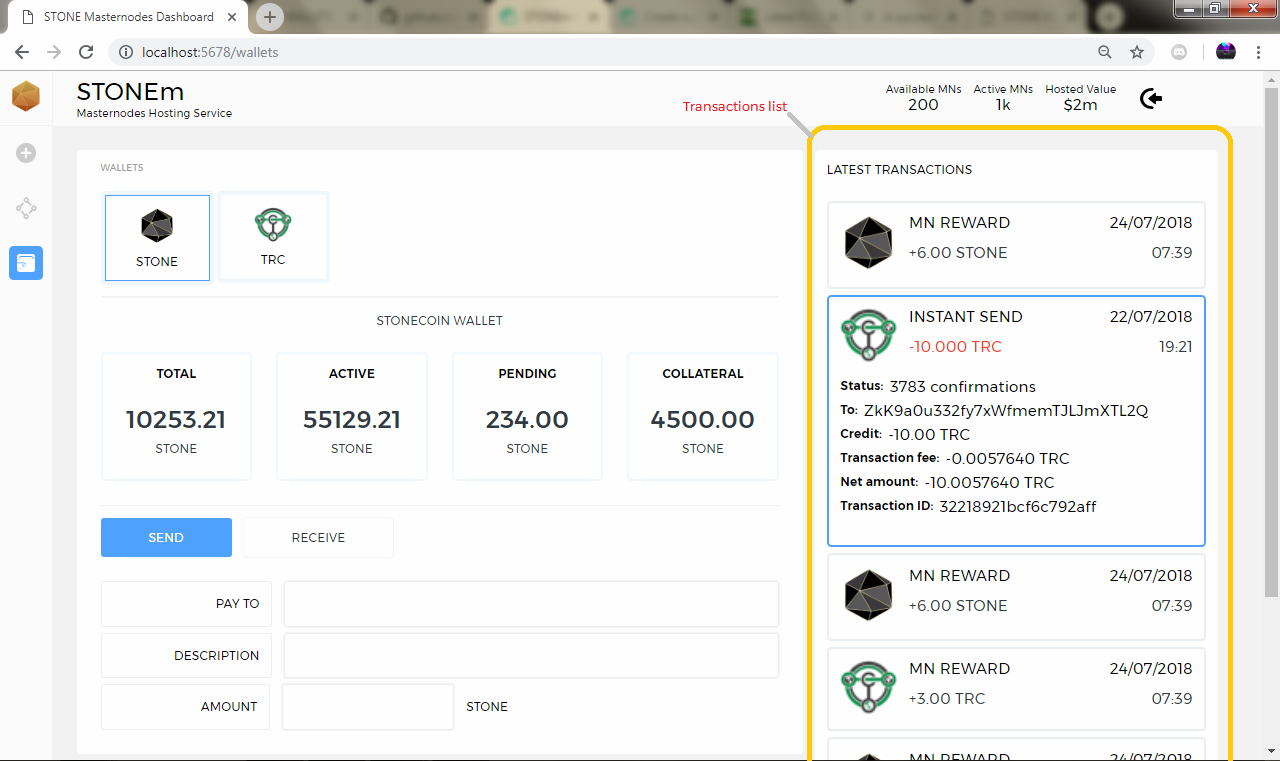Click the ACTIVE 55129.21 STONE card
Image resolution: width=1280 pixels, height=761 pixels.
tap(352, 416)
